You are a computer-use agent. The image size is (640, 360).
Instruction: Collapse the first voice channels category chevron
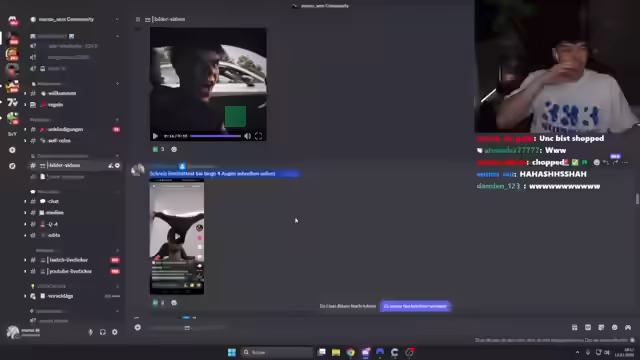(x=117, y=36)
